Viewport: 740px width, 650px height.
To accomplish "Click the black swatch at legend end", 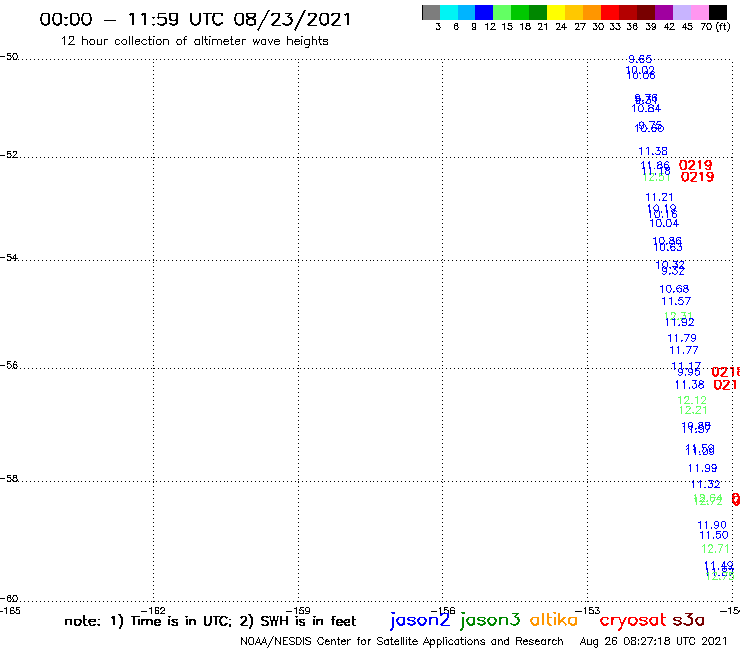I will pos(718,12).
